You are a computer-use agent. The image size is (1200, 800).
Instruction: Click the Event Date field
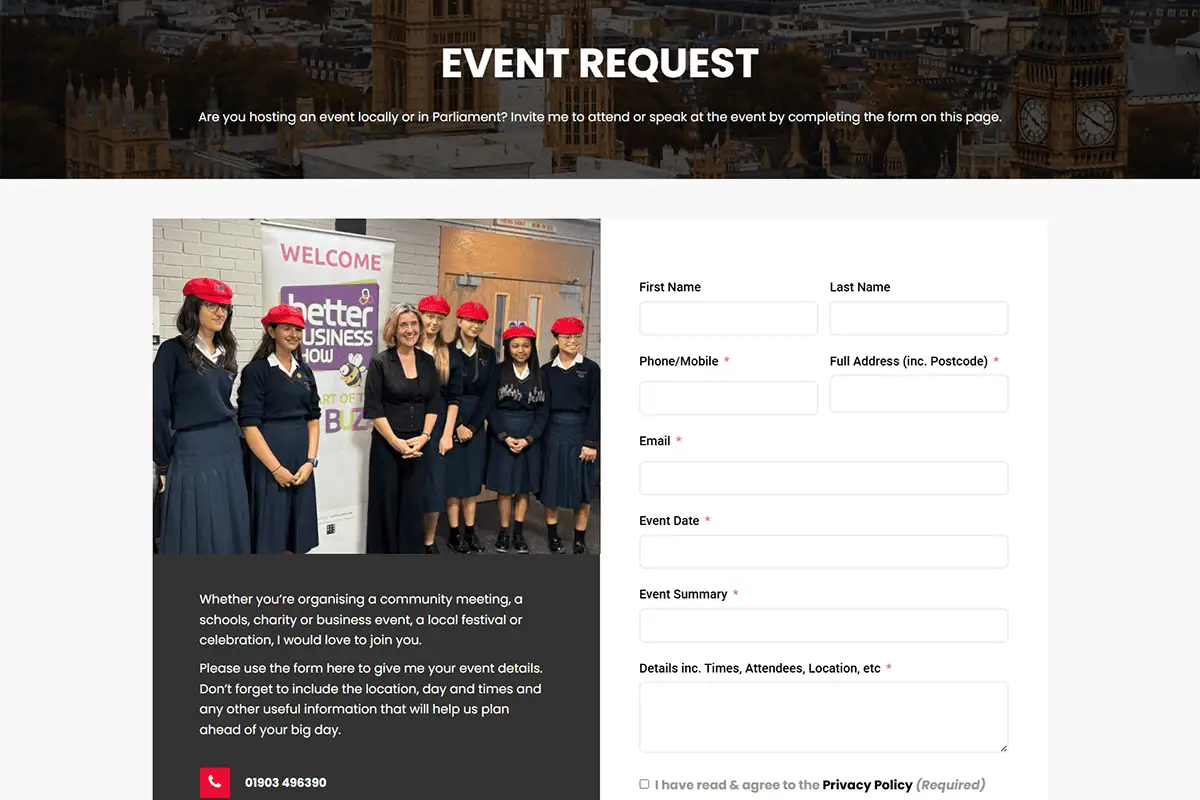tap(824, 552)
